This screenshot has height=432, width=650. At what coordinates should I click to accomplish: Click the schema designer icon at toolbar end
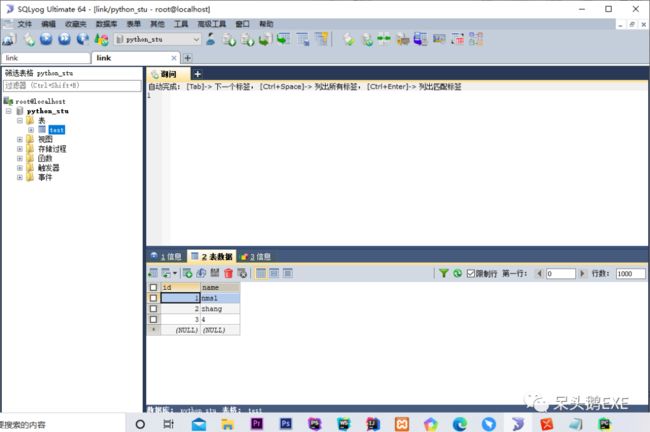[476, 39]
